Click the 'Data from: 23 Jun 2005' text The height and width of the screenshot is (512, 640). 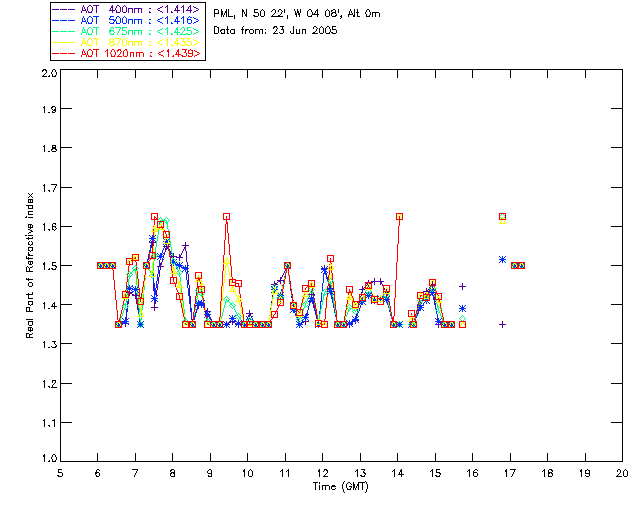pos(275,31)
